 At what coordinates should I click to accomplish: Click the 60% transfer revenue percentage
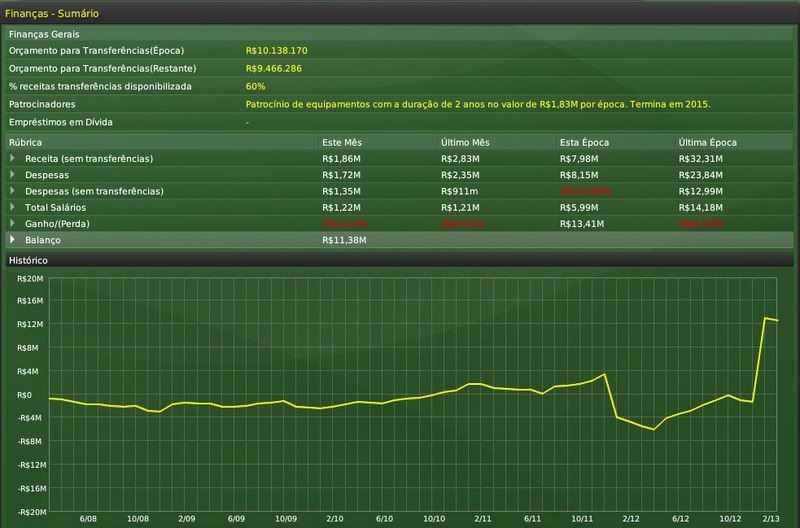(x=255, y=86)
